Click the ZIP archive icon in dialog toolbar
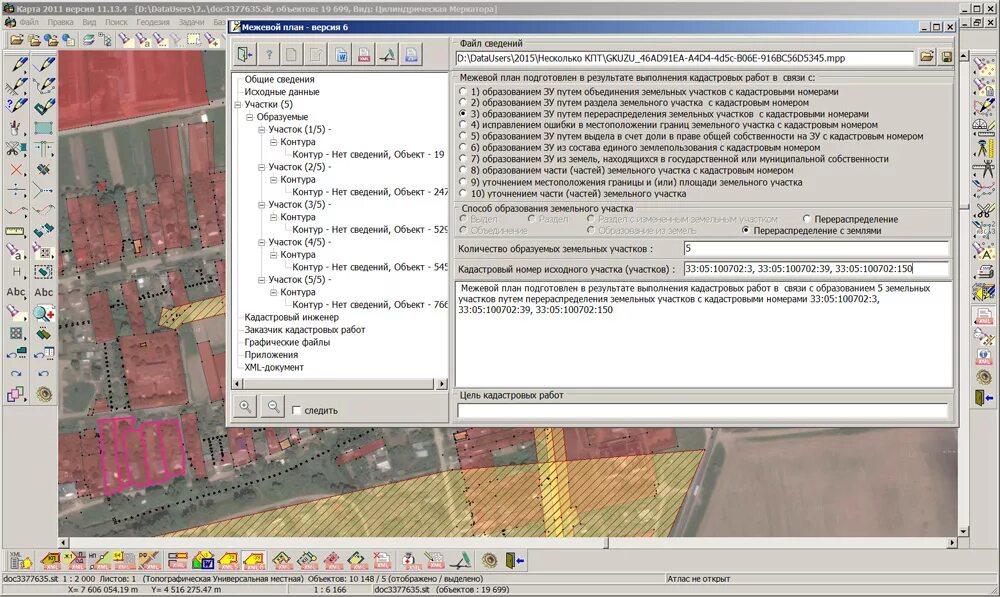The height and width of the screenshot is (597, 1000). coord(411,55)
